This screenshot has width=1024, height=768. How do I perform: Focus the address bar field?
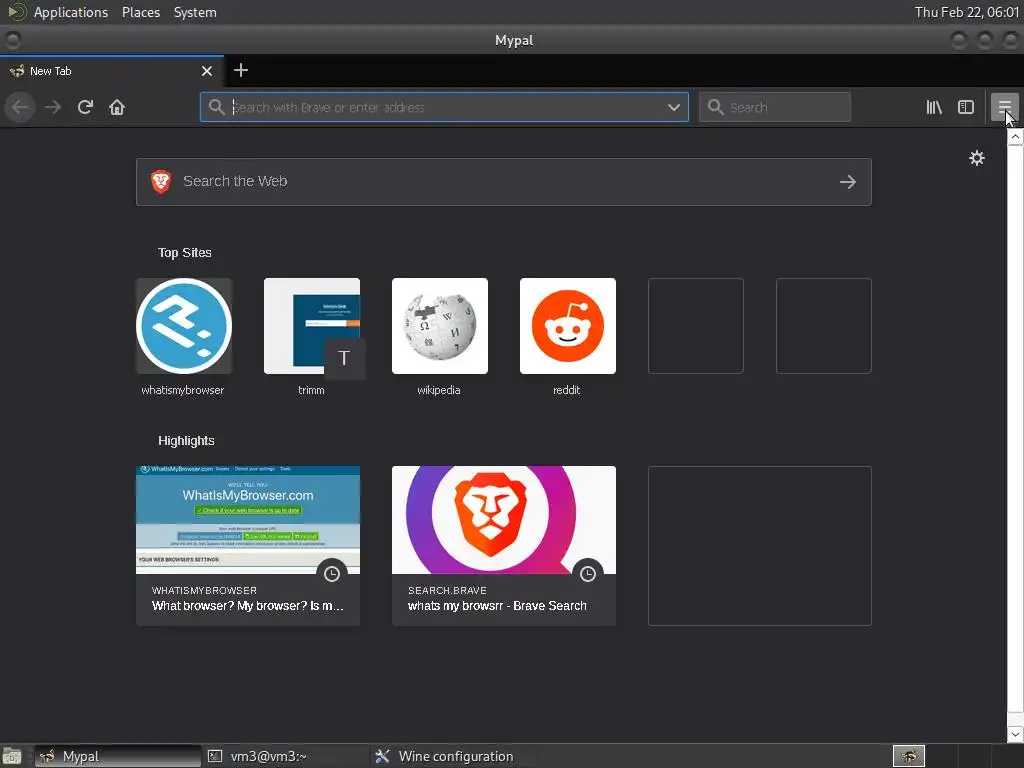(444, 107)
